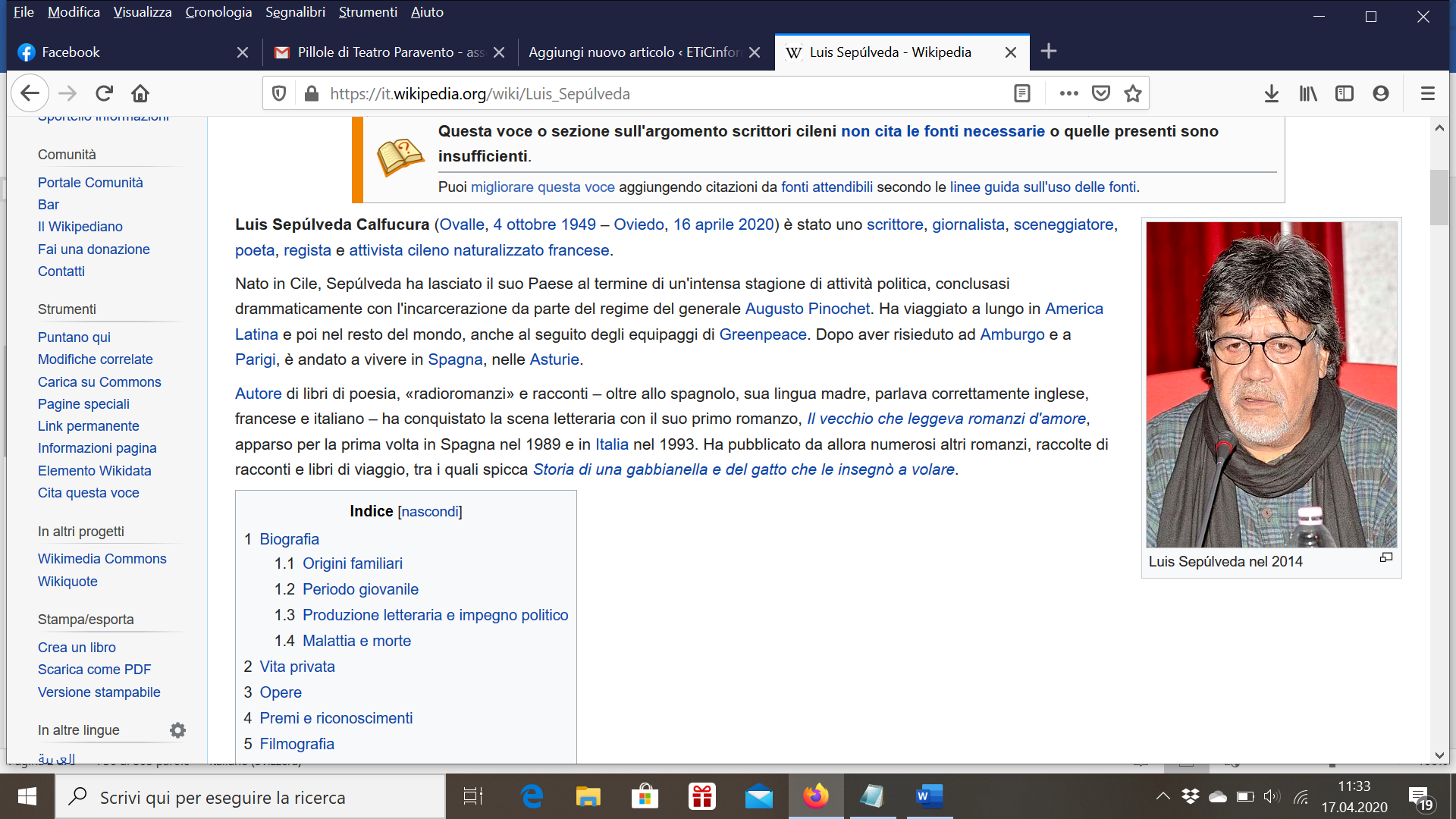
Task: Open the Visualizza menu
Action: point(143,12)
